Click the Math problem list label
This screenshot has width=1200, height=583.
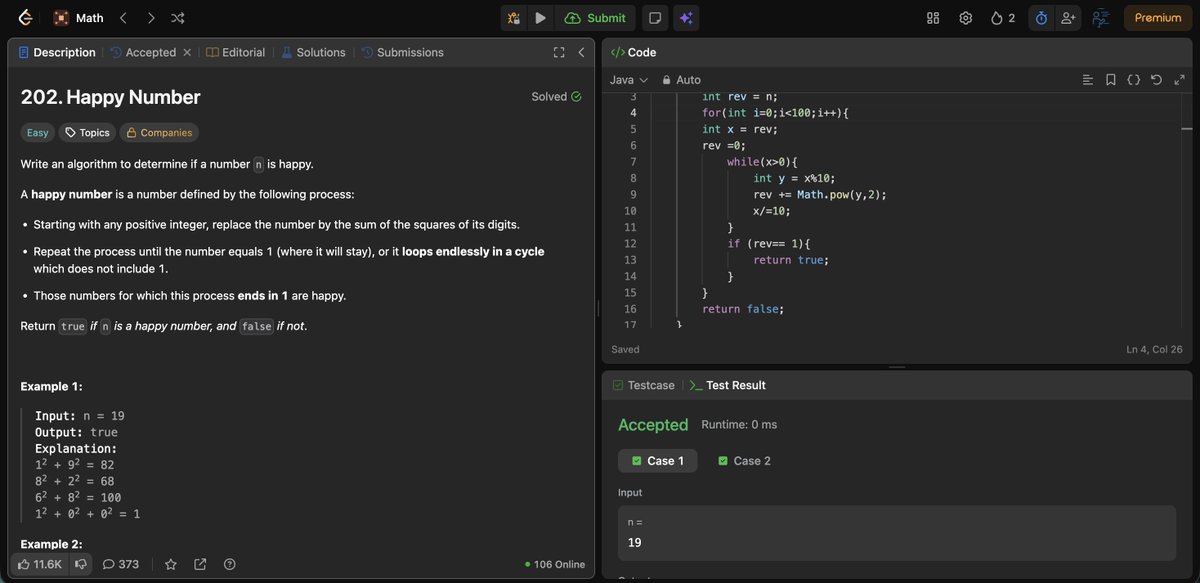coord(78,18)
